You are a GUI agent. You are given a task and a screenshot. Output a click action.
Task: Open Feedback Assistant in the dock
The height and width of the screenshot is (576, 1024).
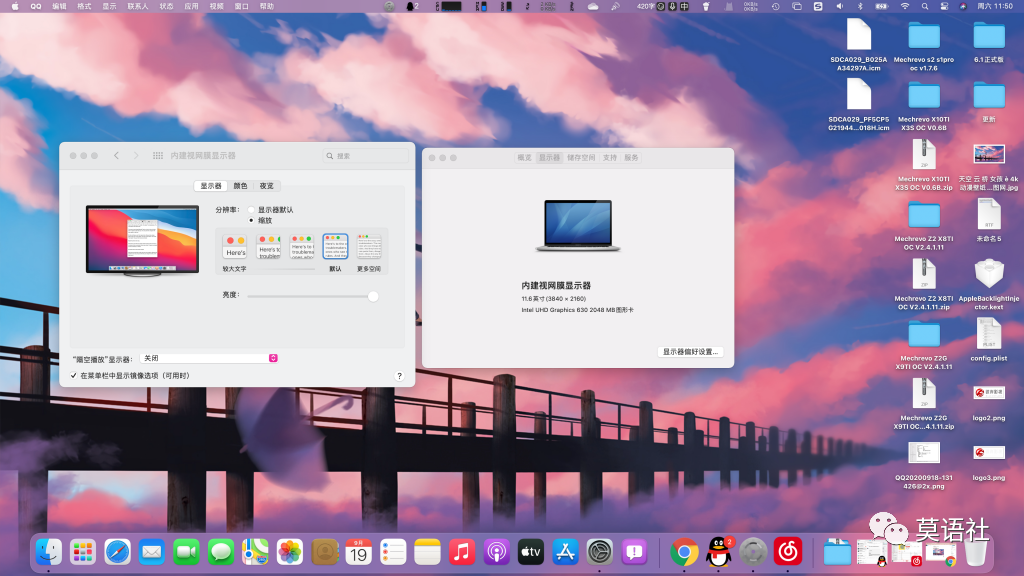(634, 552)
